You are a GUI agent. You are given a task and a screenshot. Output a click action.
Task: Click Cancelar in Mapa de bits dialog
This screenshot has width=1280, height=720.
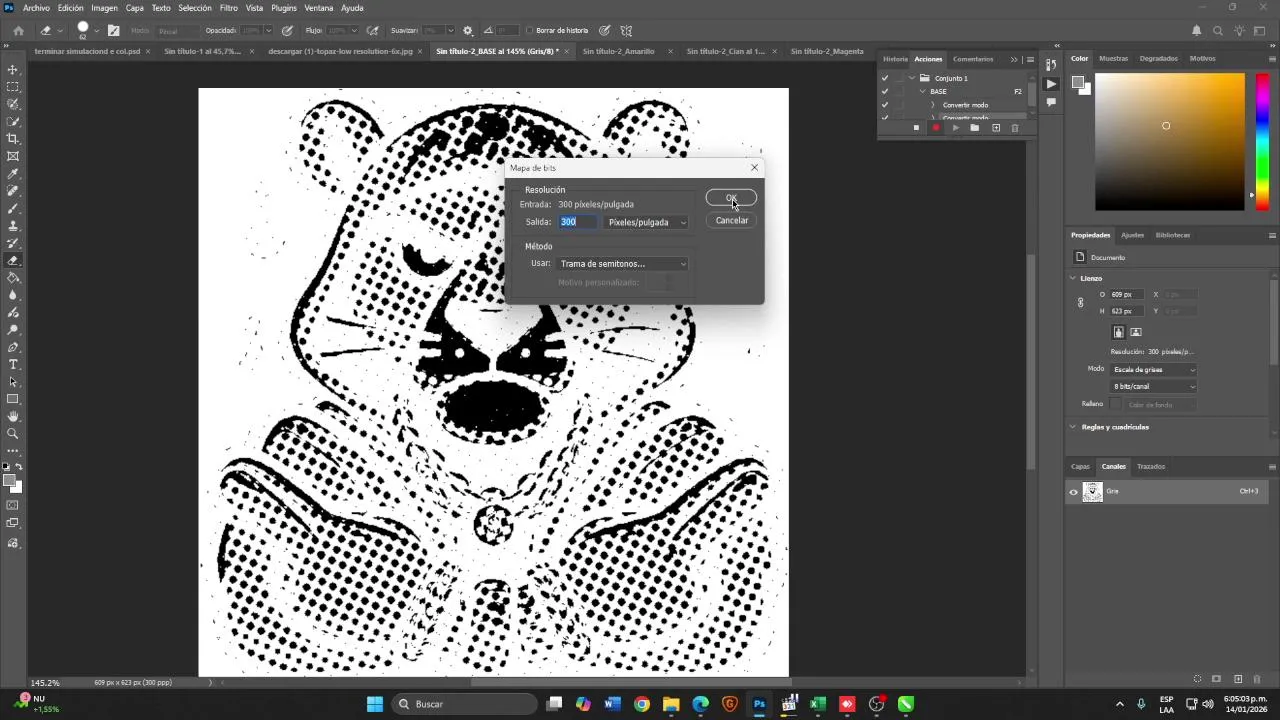point(731,221)
